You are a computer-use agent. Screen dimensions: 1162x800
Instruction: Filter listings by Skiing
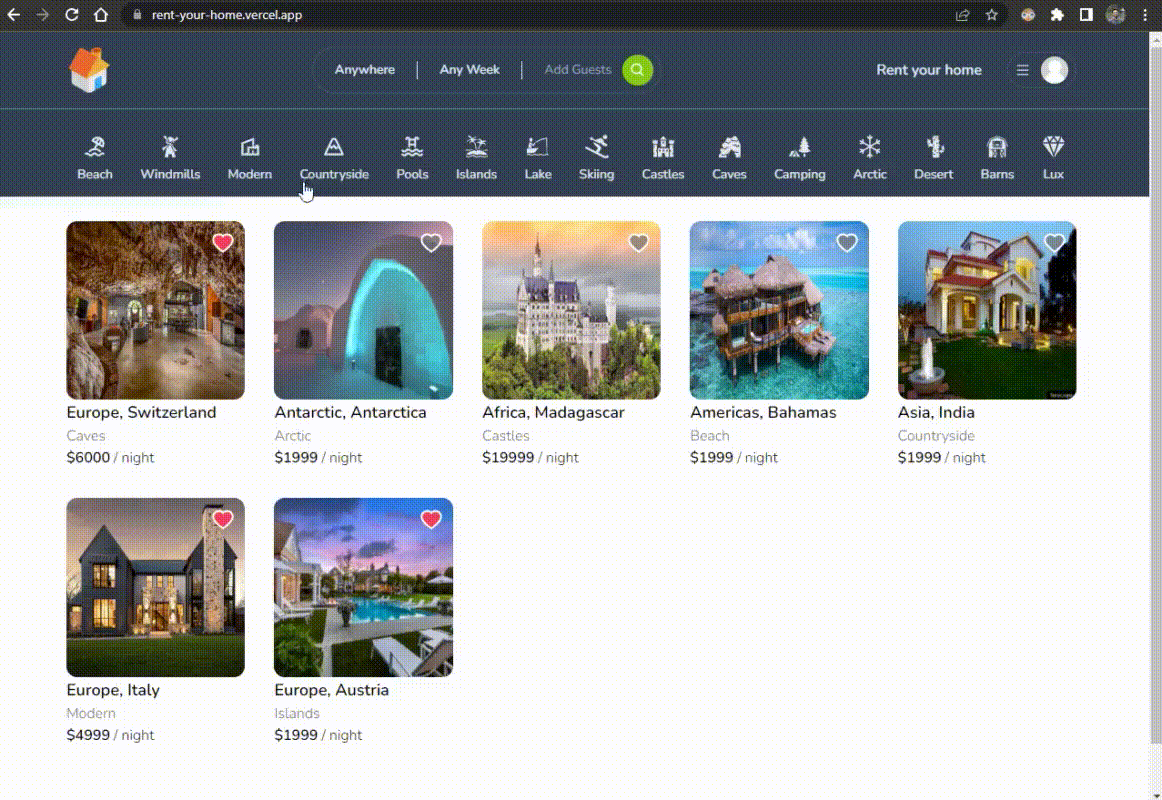(596, 158)
